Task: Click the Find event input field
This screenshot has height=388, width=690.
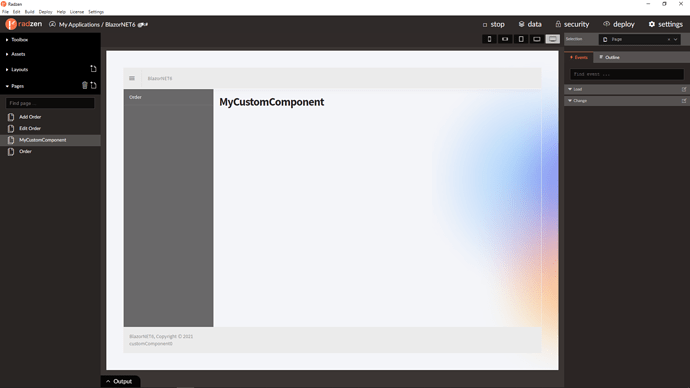Action: 627,74
